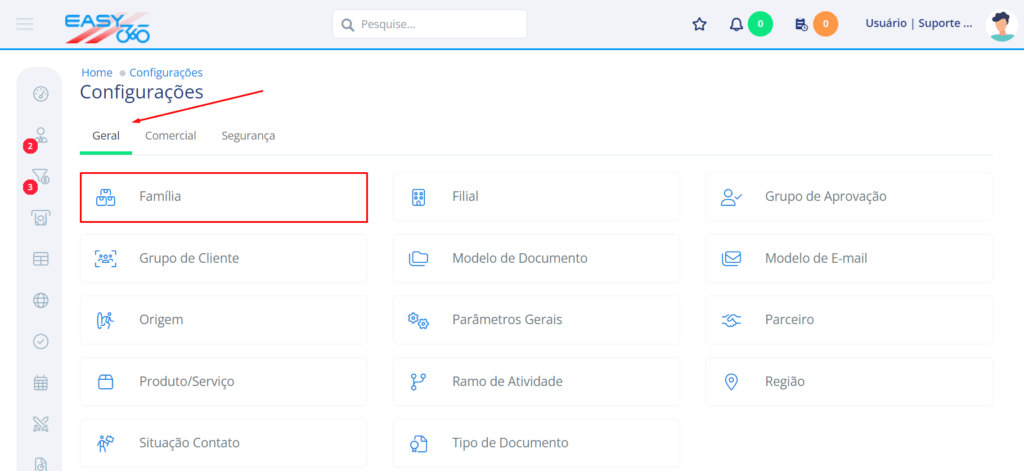Click the Parceiro handshake icon
Image resolution: width=1024 pixels, height=471 pixels.
tap(731, 320)
